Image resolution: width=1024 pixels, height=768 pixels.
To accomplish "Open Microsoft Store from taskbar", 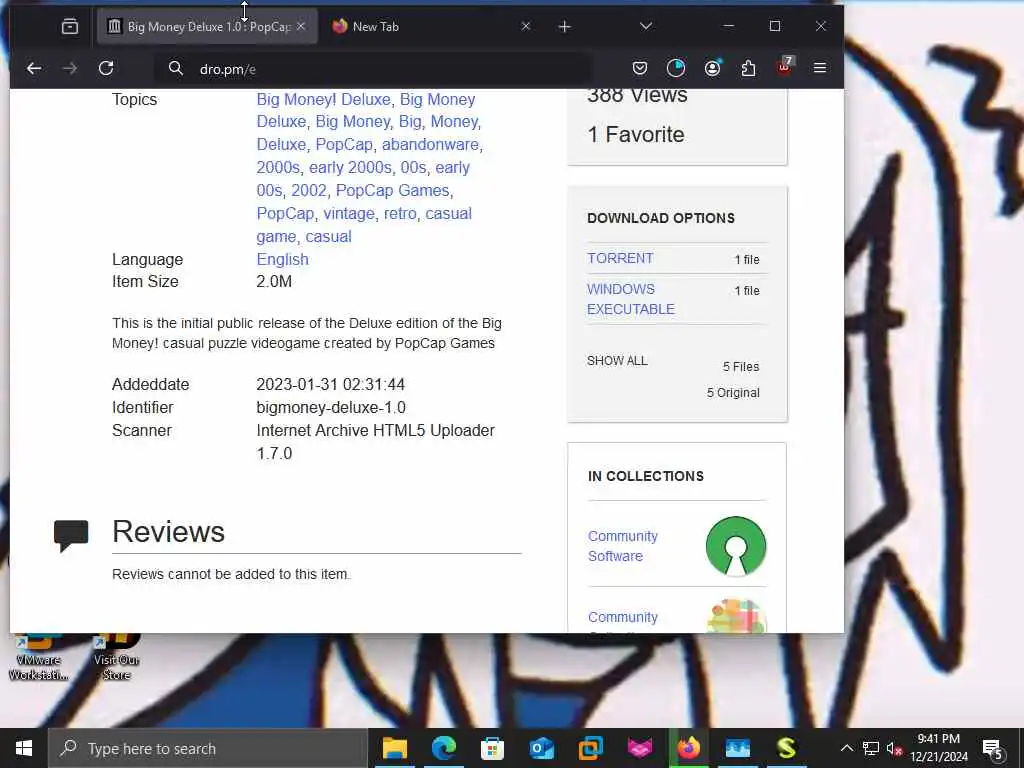I will 492,748.
